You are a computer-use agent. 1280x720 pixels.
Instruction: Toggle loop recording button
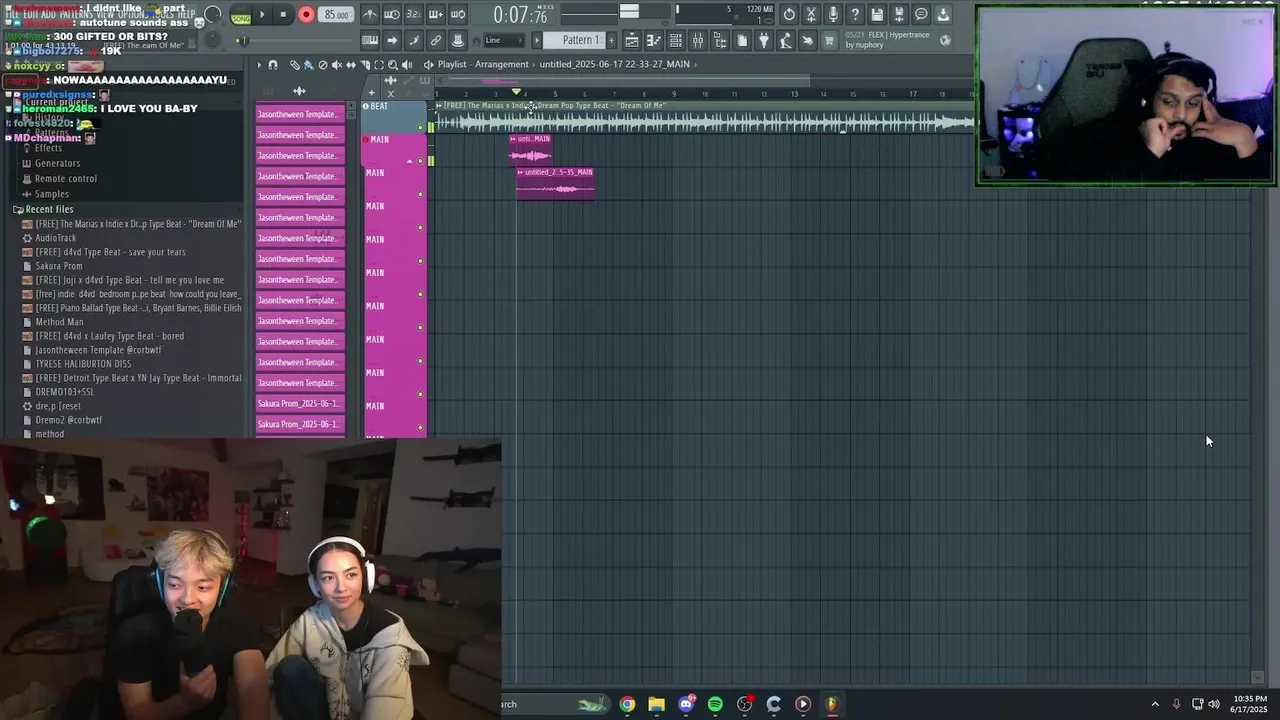point(458,15)
